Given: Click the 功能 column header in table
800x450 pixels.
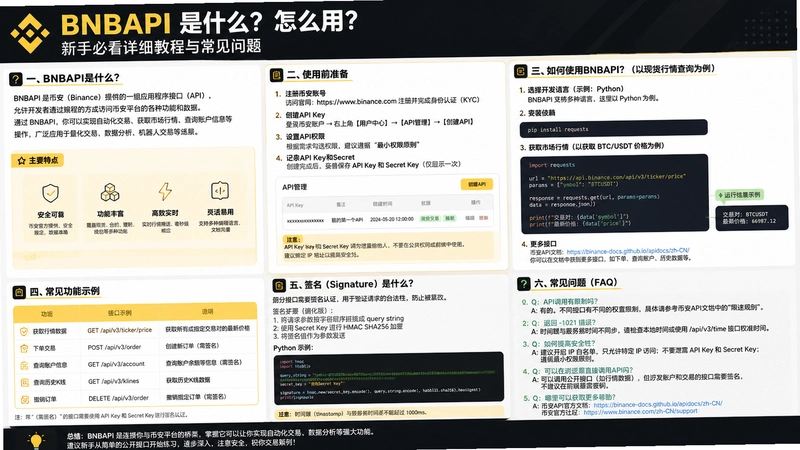Looking at the screenshot, I should [47, 314].
